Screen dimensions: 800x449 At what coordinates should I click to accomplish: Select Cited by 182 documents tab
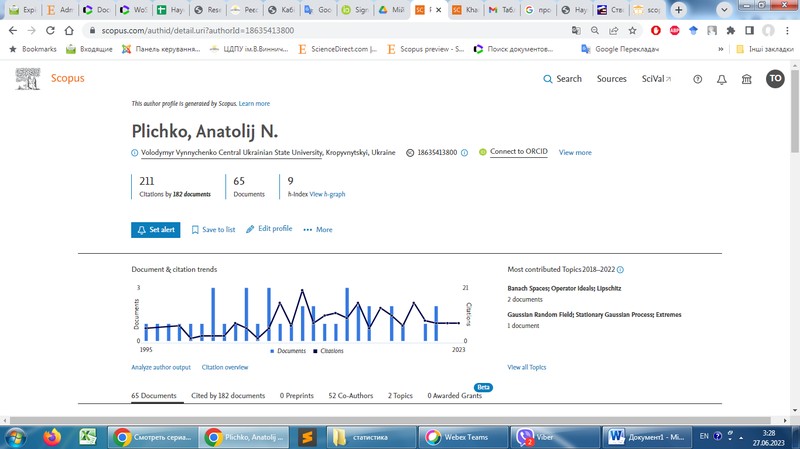click(x=228, y=396)
